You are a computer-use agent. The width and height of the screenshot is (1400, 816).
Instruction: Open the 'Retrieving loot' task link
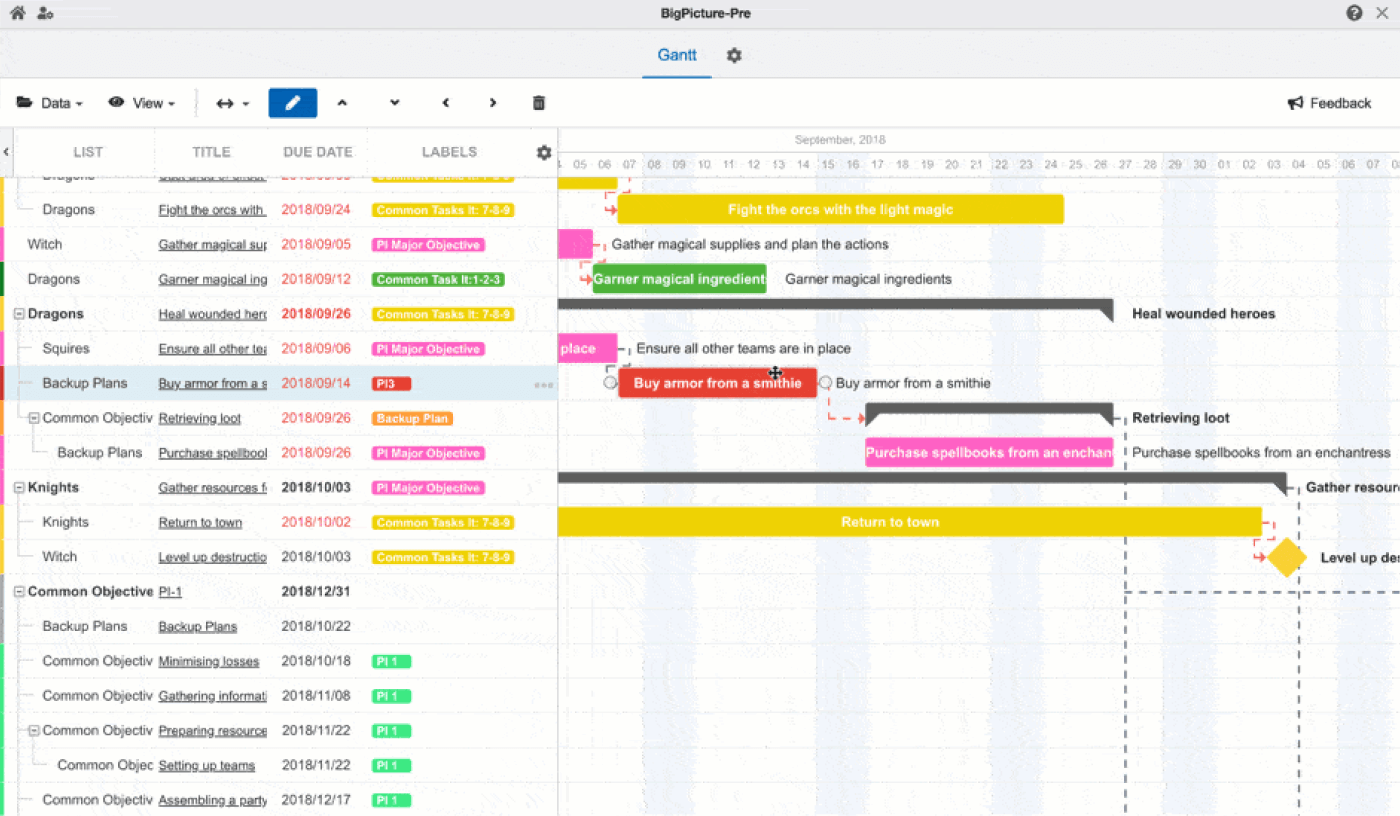coord(200,418)
